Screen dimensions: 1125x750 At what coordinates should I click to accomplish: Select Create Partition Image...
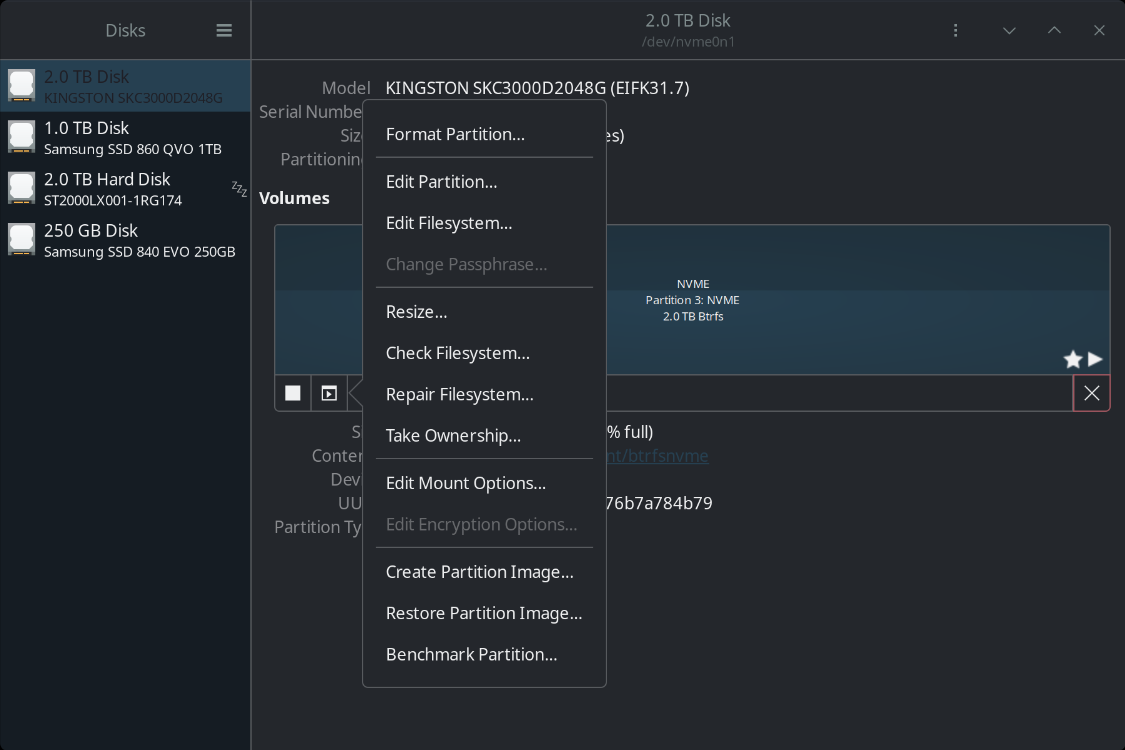[484, 572]
